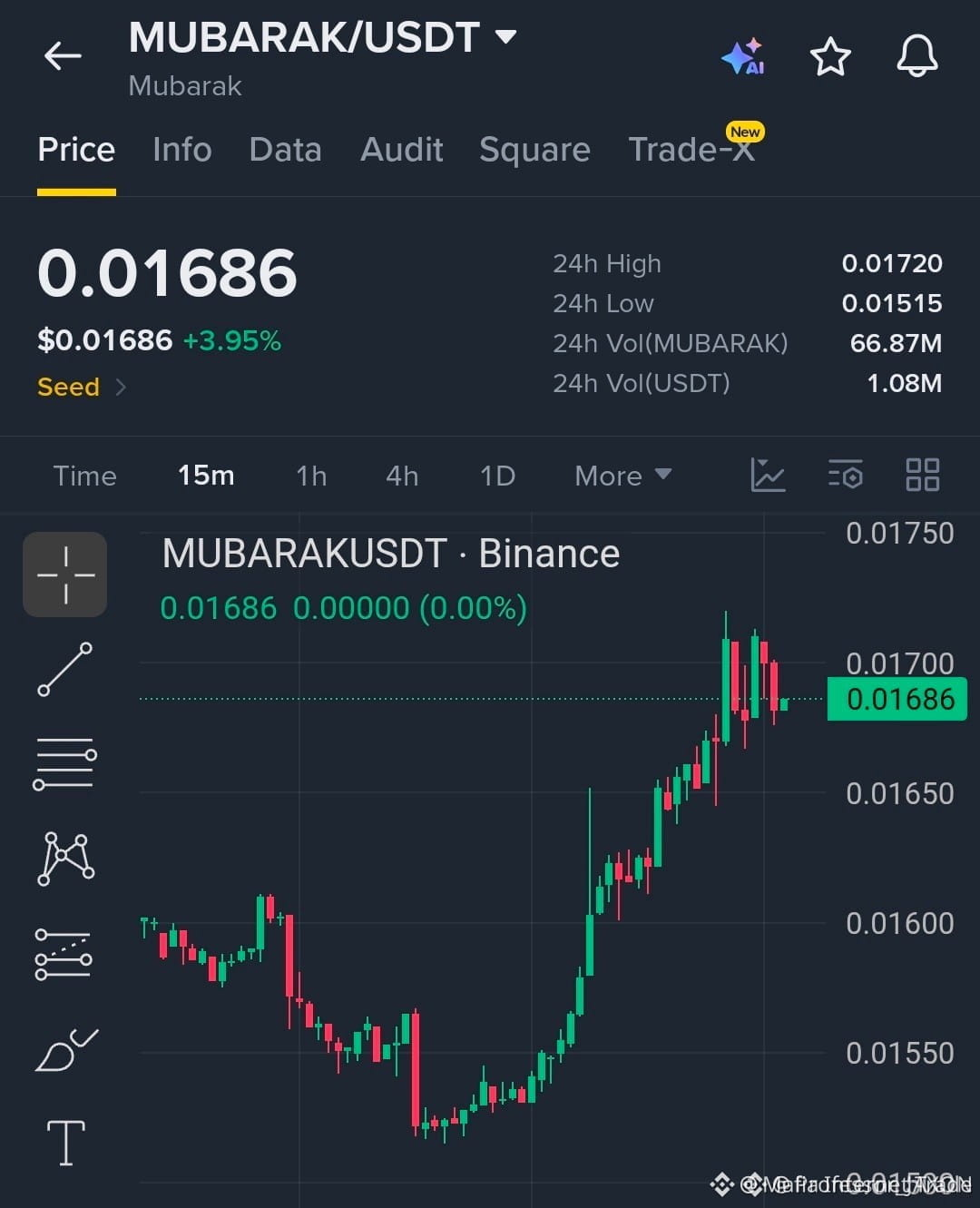Switch to the Price tab
Screen dimensions: 980x1208
point(76,149)
